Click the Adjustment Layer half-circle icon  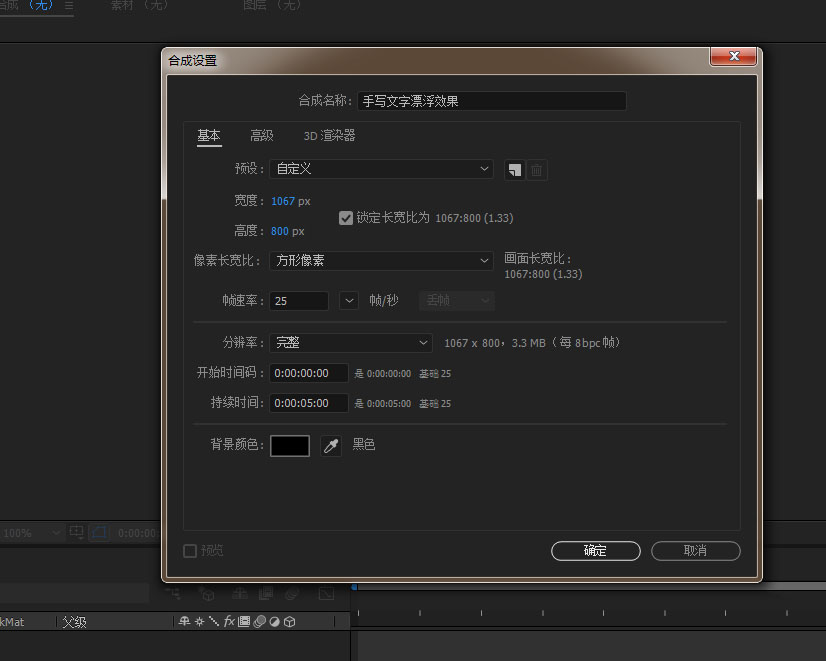(274, 622)
